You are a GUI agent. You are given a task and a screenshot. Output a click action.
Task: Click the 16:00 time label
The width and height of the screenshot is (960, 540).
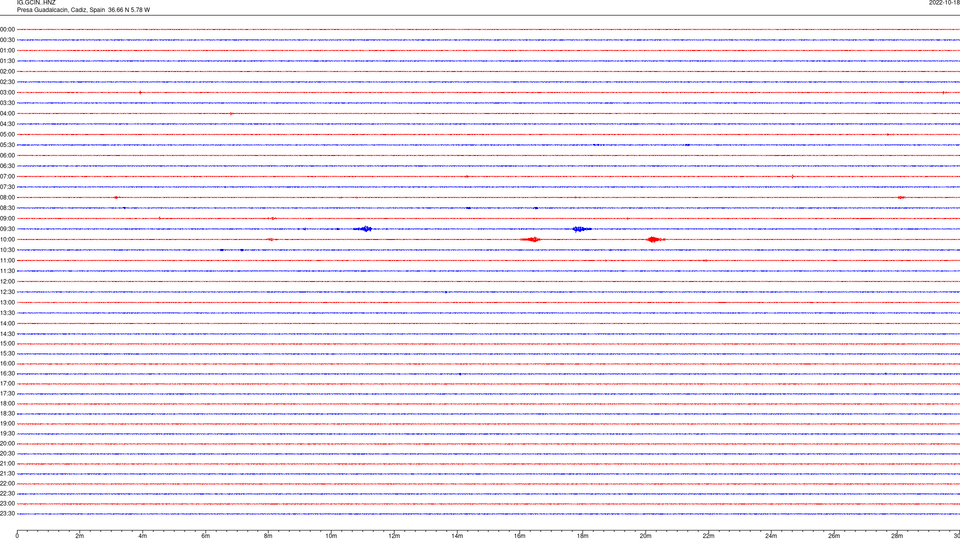[7, 364]
